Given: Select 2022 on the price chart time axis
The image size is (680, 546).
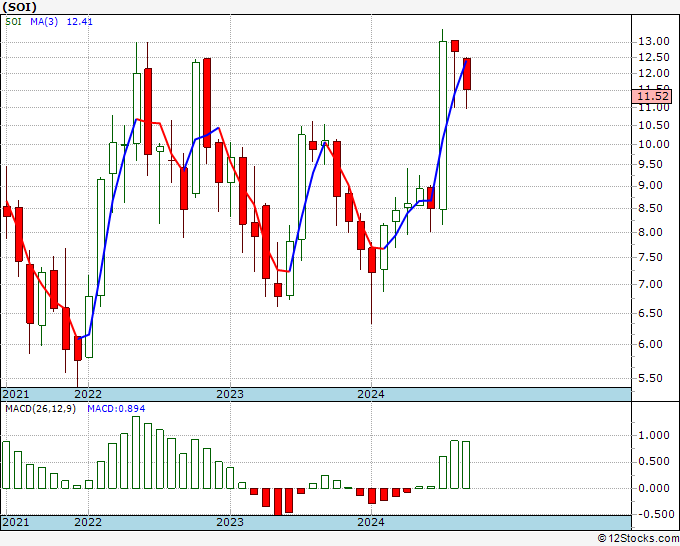Looking at the screenshot, I should coord(88,394).
